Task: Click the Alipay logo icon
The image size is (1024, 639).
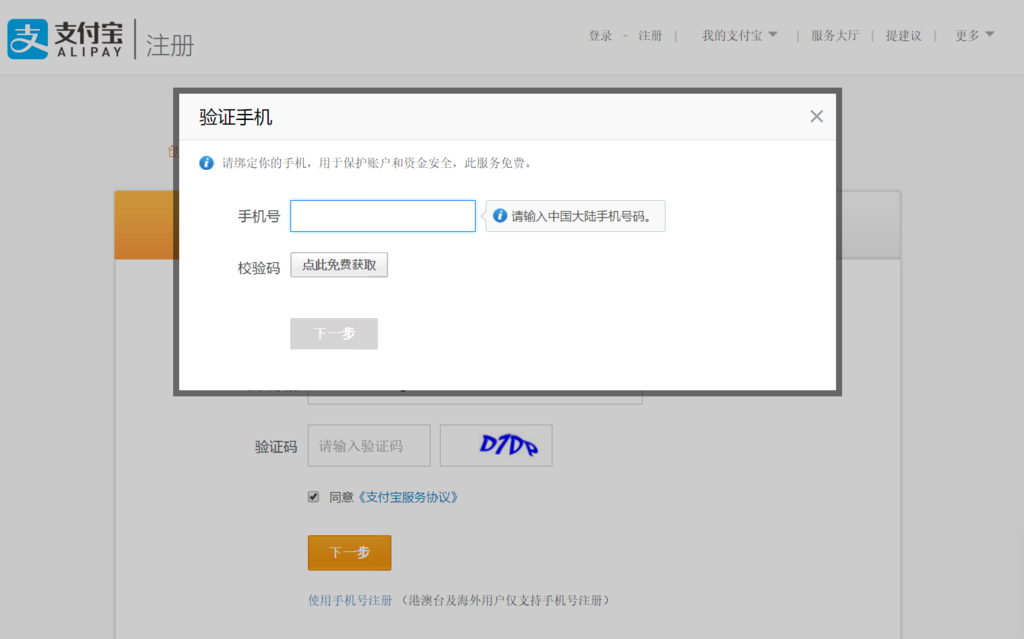Action: pos(27,39)
